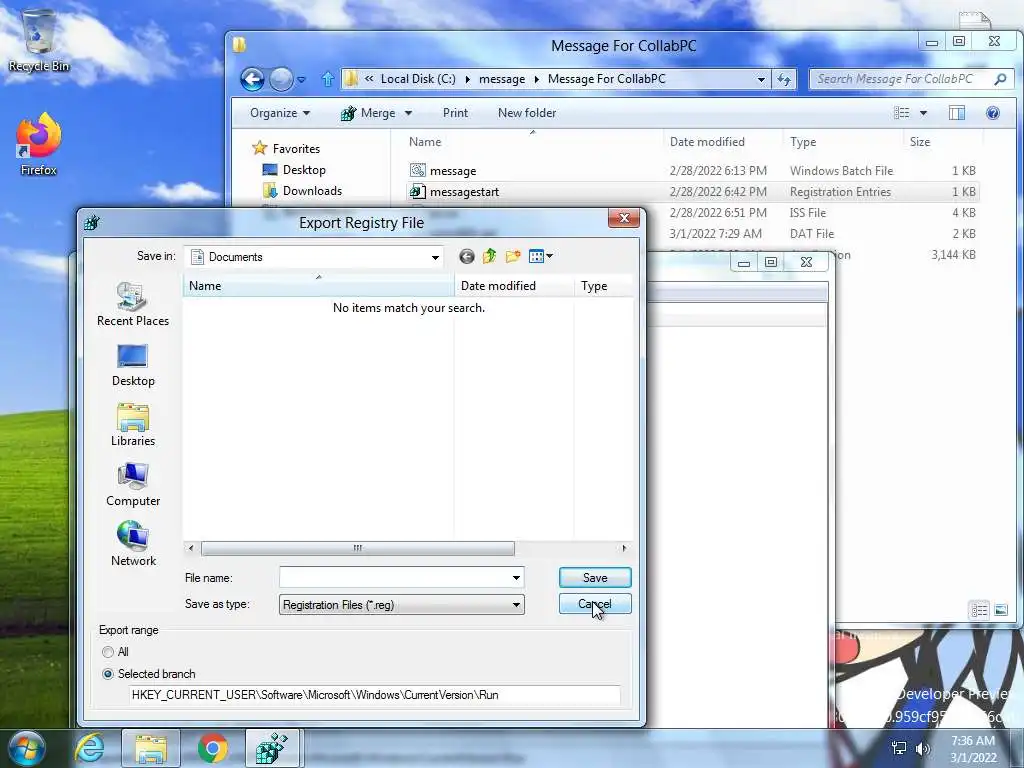Click New folder in Explorer toolbar

tap(527, 113)
